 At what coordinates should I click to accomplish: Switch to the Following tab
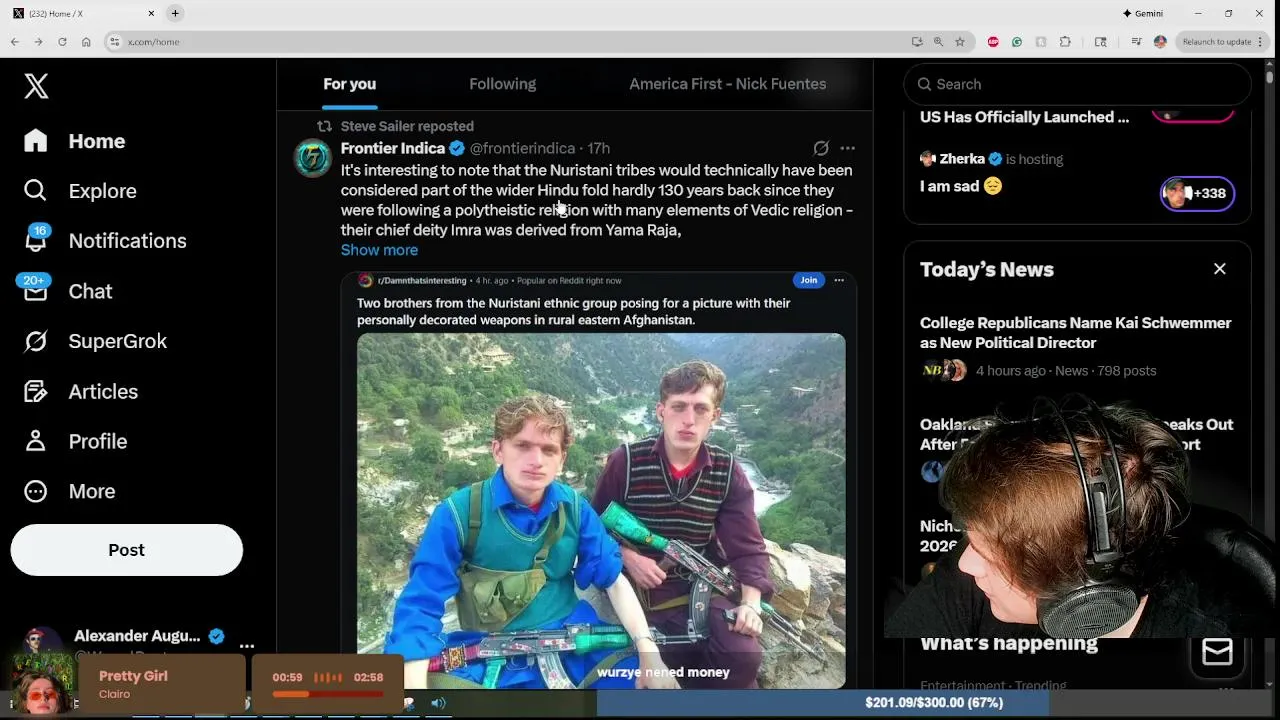point(503,84)
